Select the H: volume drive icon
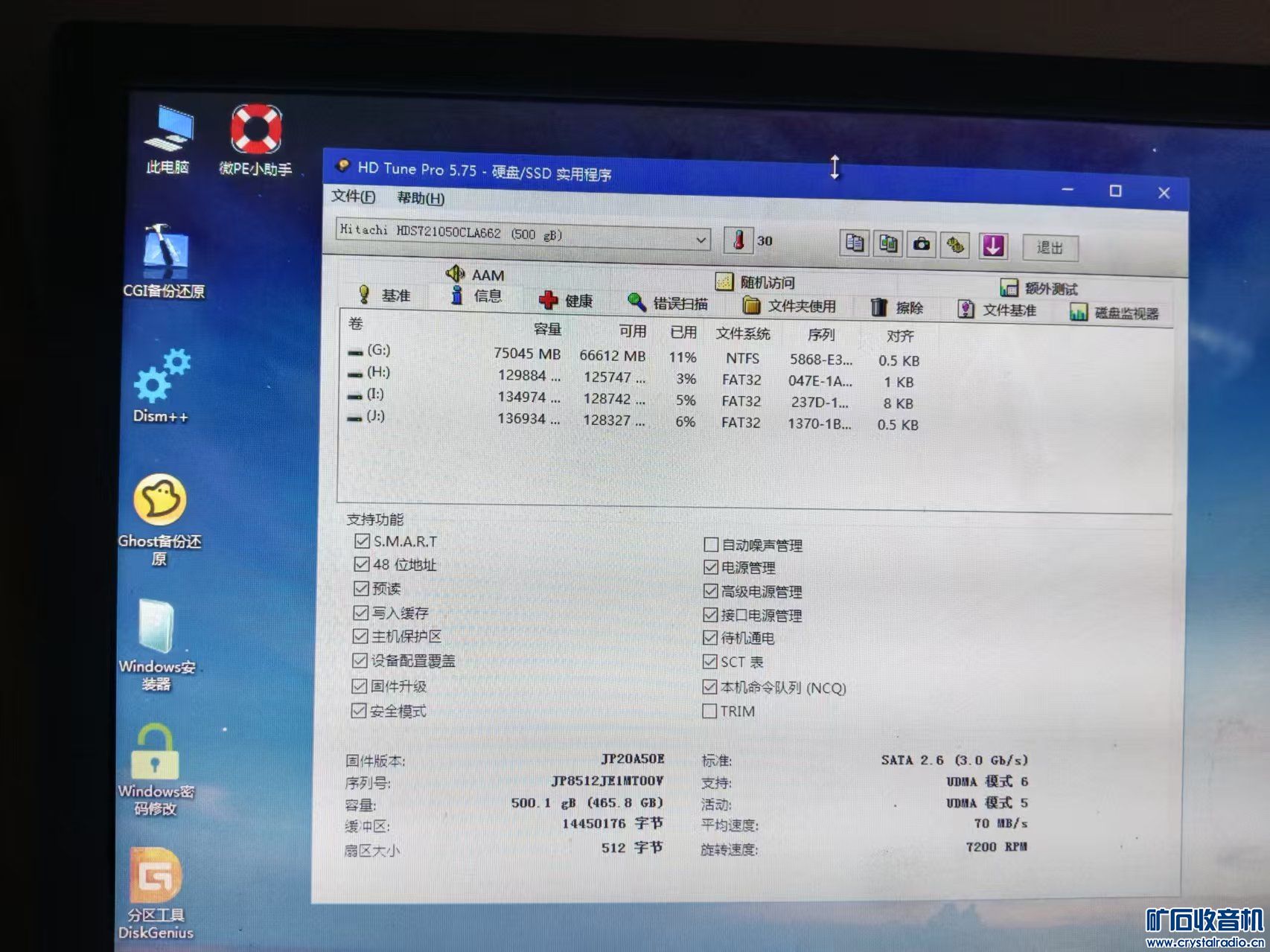Viewport: 1270px width, 952px height. coord(355,373)
